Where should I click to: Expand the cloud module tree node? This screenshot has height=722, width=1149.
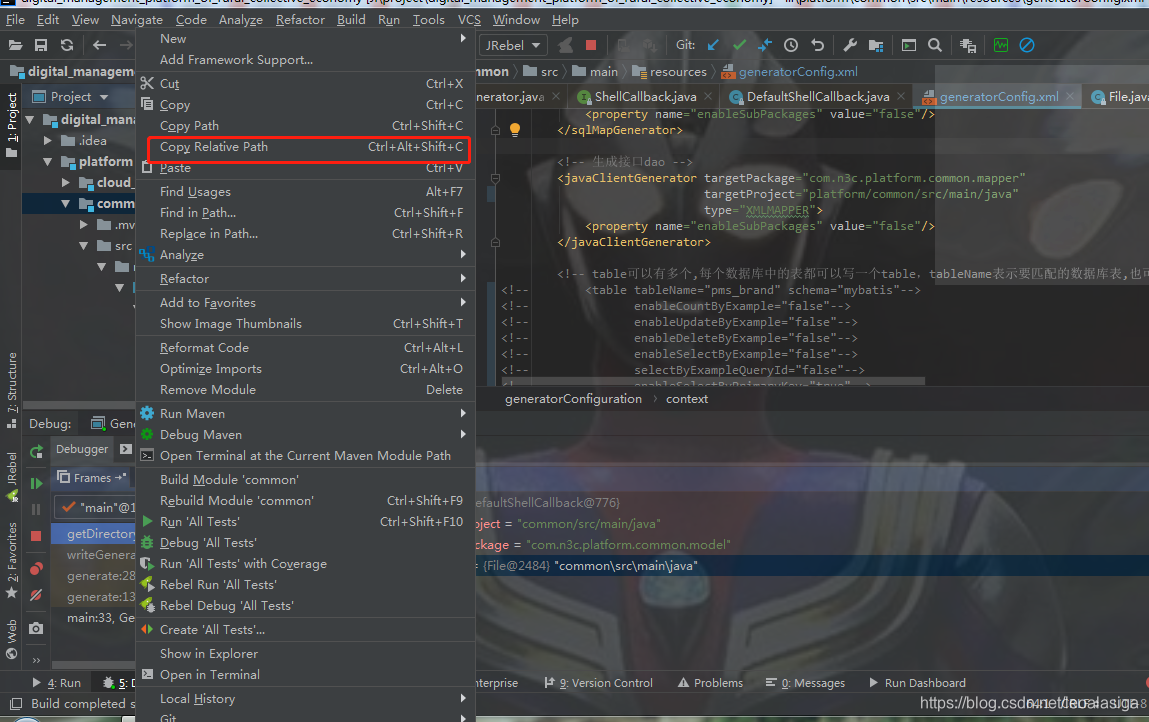[x=66, y=183]
